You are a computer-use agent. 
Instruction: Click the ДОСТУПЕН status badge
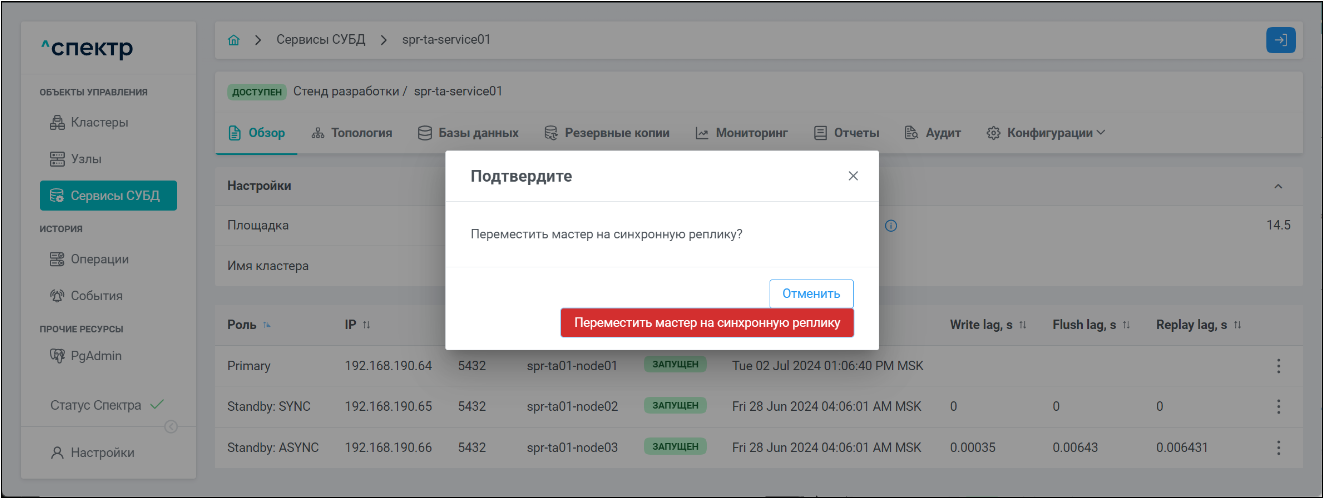coord(257,92)
